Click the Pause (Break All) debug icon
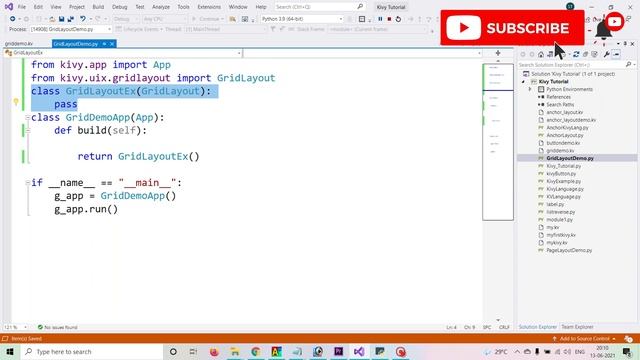 (380, 19)
